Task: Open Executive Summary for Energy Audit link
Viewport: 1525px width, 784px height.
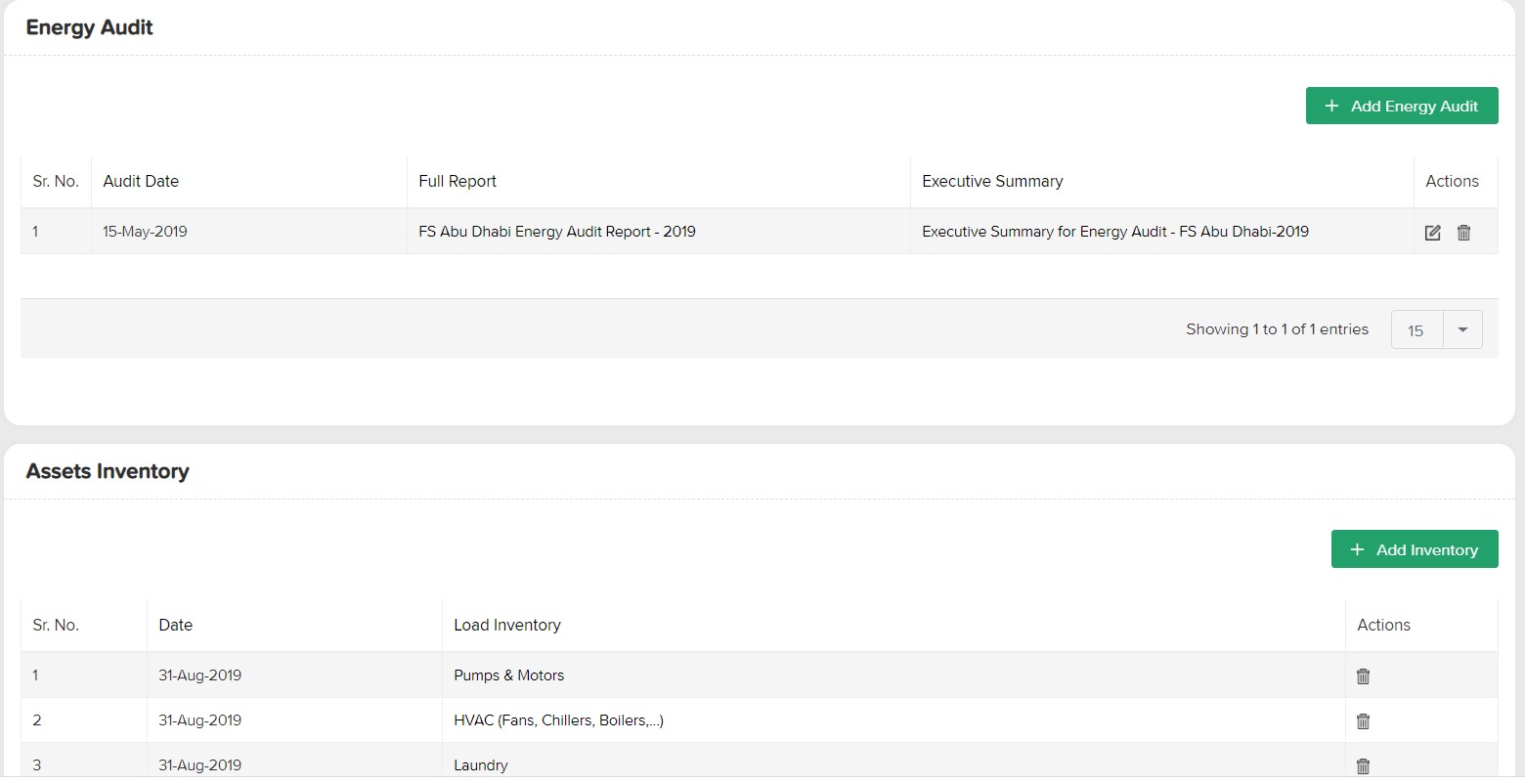Action: (x=1115, y=232)
